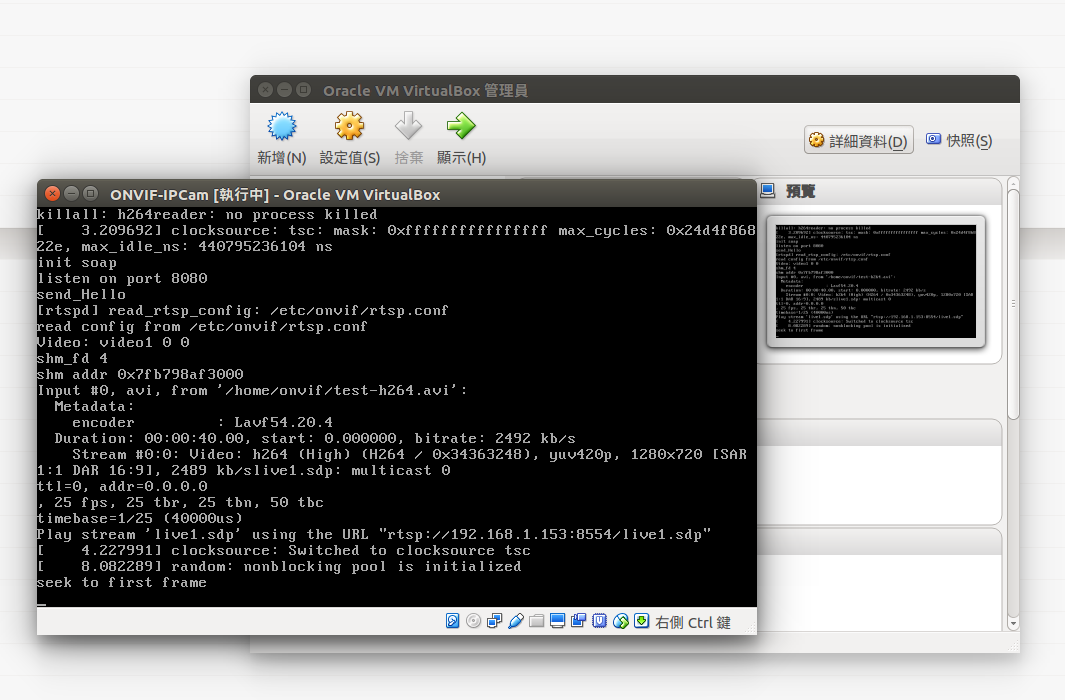Click the monitor icon beside 預覽

pyautogui.click(x=768, y=191)
